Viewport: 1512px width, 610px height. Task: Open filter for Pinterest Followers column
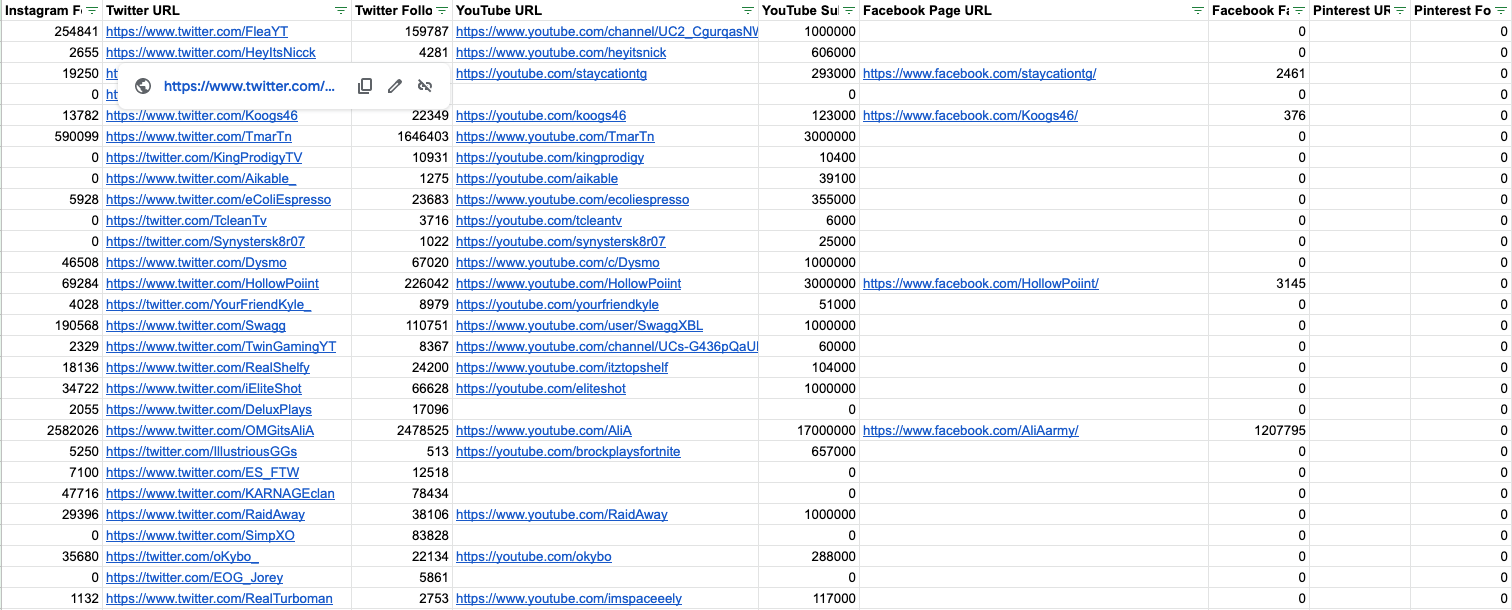coord(1501,10)
